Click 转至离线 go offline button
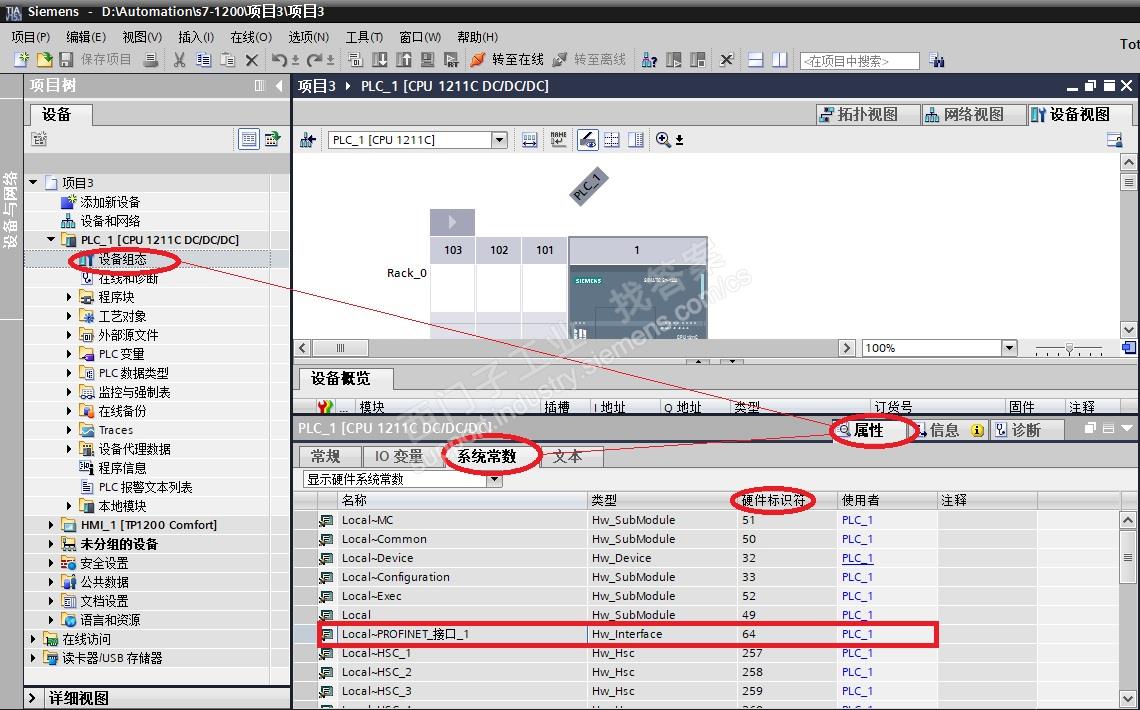Image resolution: width=1140 pixels, height=710 pixels. [x=590, y=60]
